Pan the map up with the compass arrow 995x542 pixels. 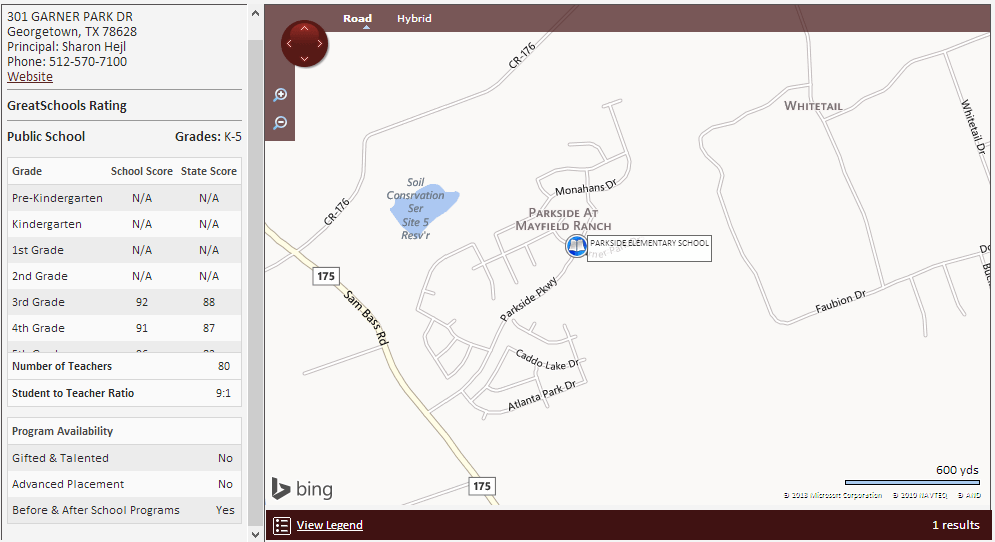click(x=305, y=29)
